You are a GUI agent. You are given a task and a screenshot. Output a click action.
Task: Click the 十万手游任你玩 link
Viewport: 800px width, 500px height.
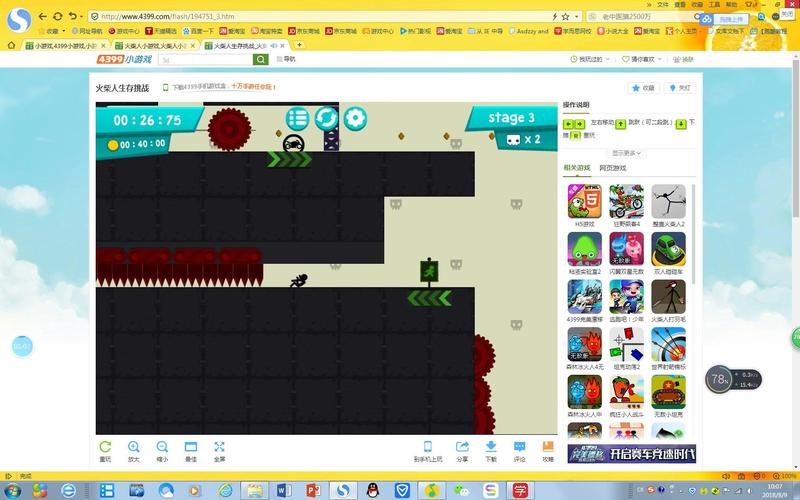255,88
